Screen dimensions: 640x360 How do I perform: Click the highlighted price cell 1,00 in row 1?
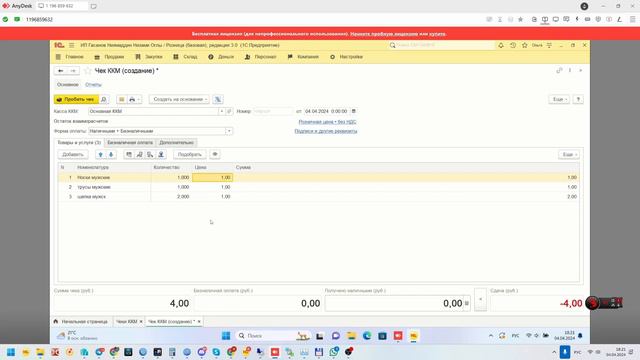tap(212, 178)
